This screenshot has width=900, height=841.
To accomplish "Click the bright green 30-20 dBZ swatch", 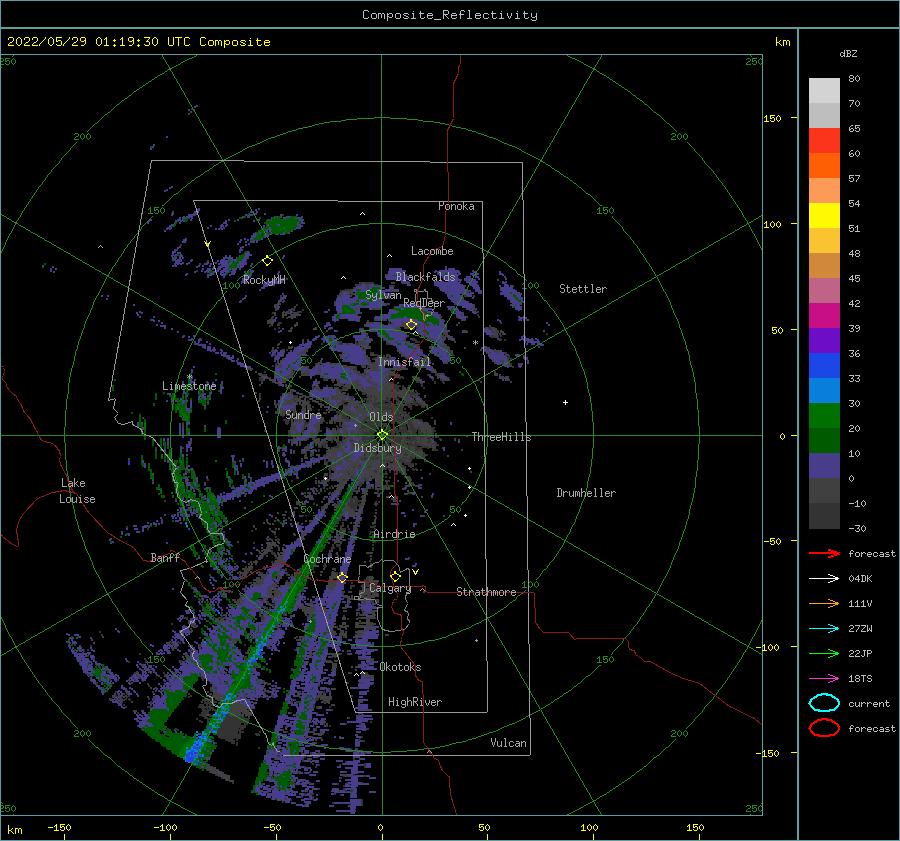I will [x=824, y=416].
